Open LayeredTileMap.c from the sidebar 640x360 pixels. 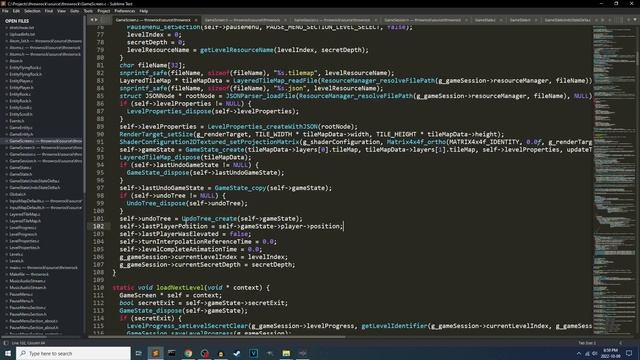coord(24,214)
